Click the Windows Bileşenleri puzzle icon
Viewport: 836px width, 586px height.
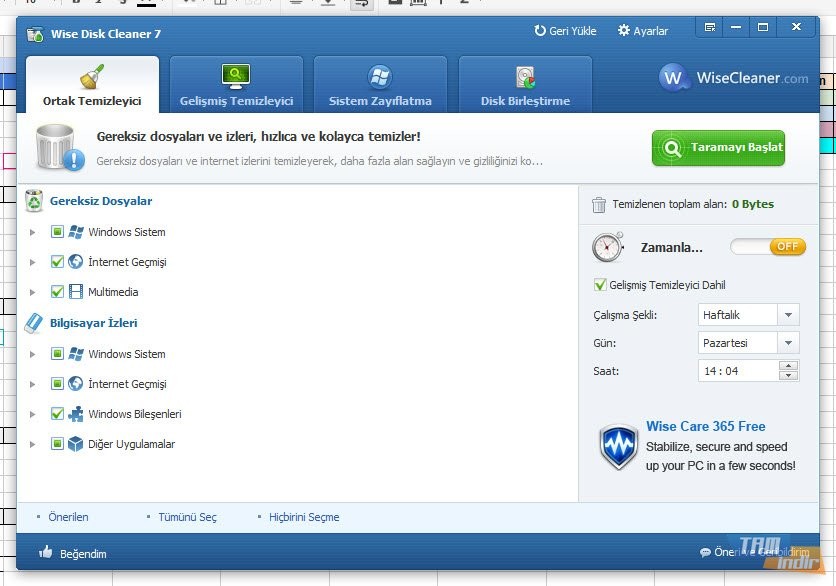(76, 414)
